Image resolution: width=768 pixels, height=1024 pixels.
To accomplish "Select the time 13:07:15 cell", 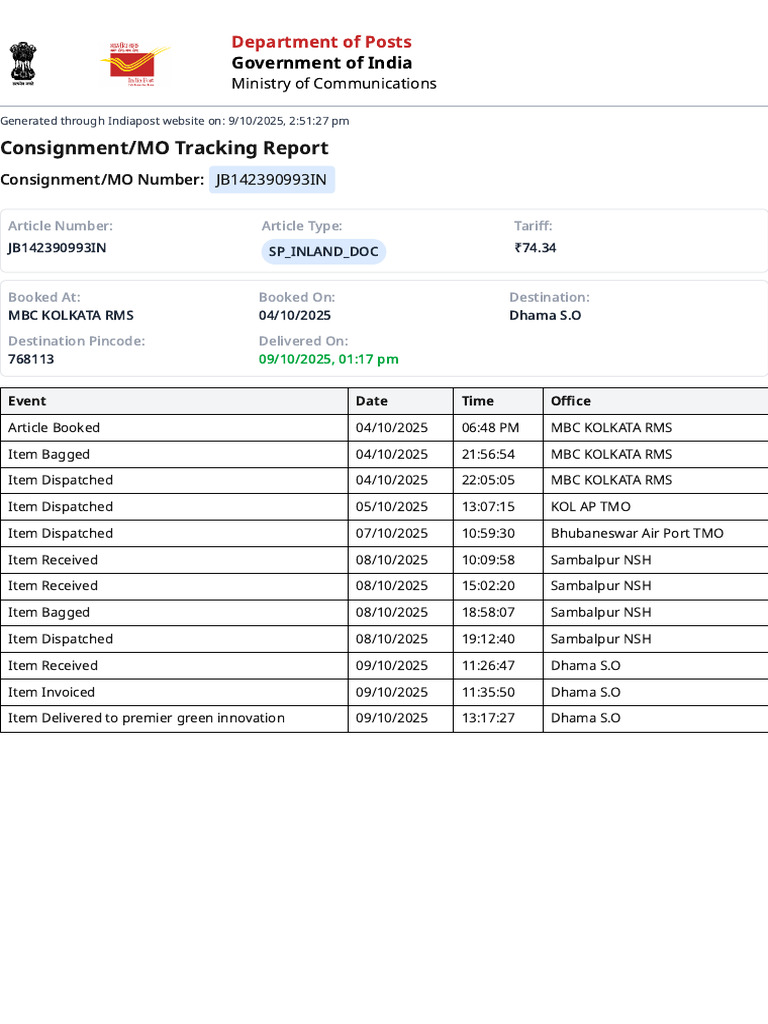I will coord(498,507).
